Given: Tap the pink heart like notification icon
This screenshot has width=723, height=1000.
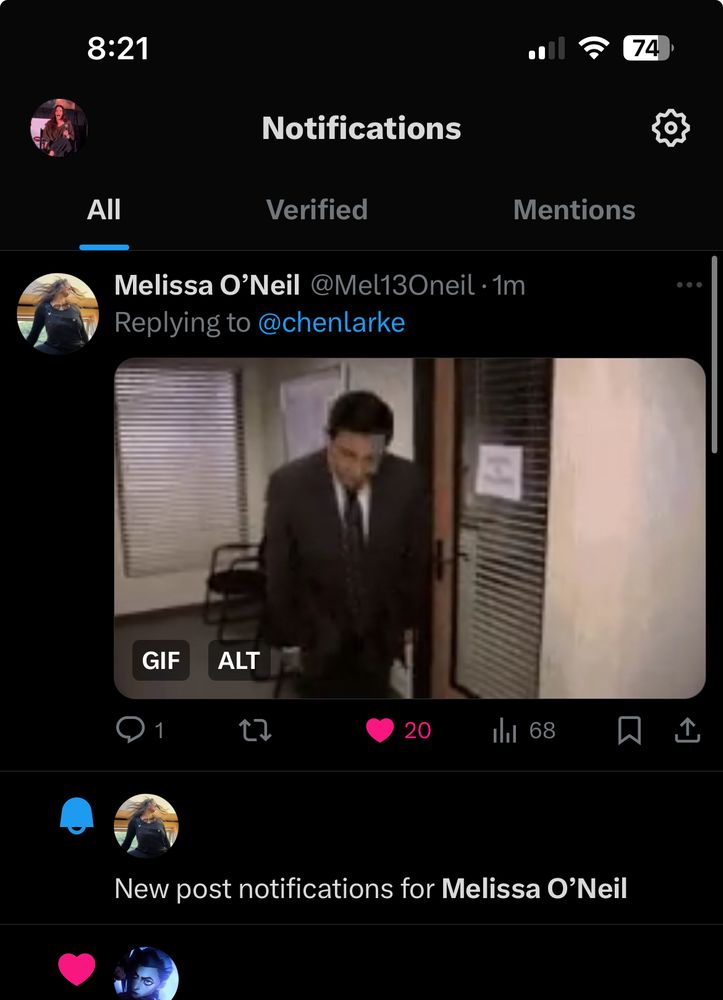Looking at the screenshot, I should click(x=77, y=969).
